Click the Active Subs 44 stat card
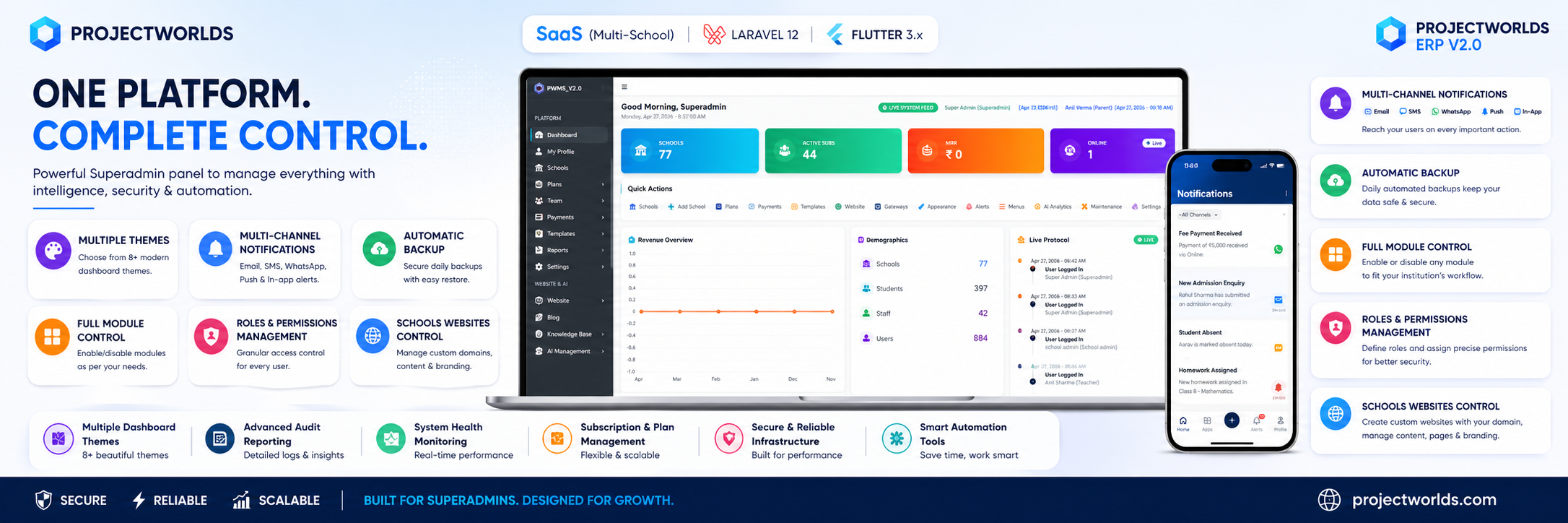 [x=833, y=151]
